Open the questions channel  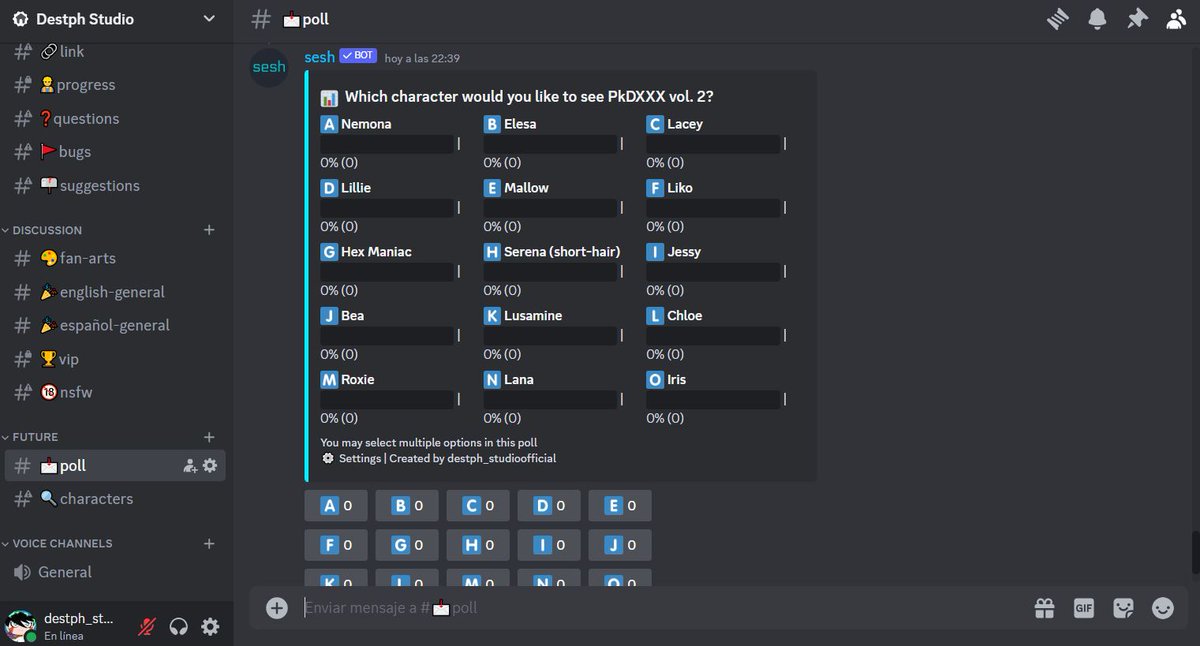tap(116, 118)
